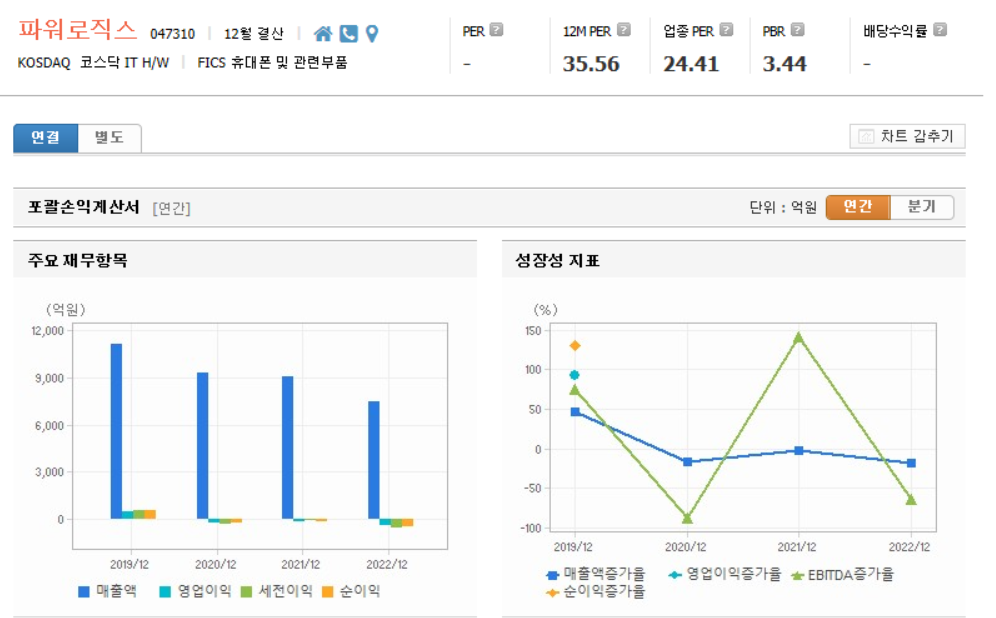Click the map location pin icon
Screen dimensions: 996x618
tap(371, 33)
